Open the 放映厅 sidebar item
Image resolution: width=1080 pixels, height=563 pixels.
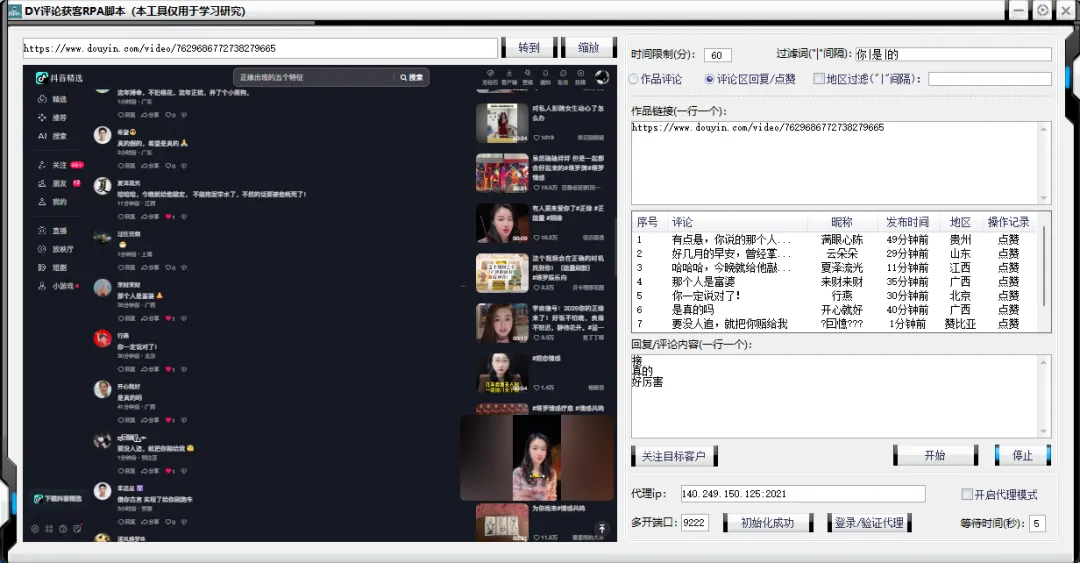coord(55,249)
